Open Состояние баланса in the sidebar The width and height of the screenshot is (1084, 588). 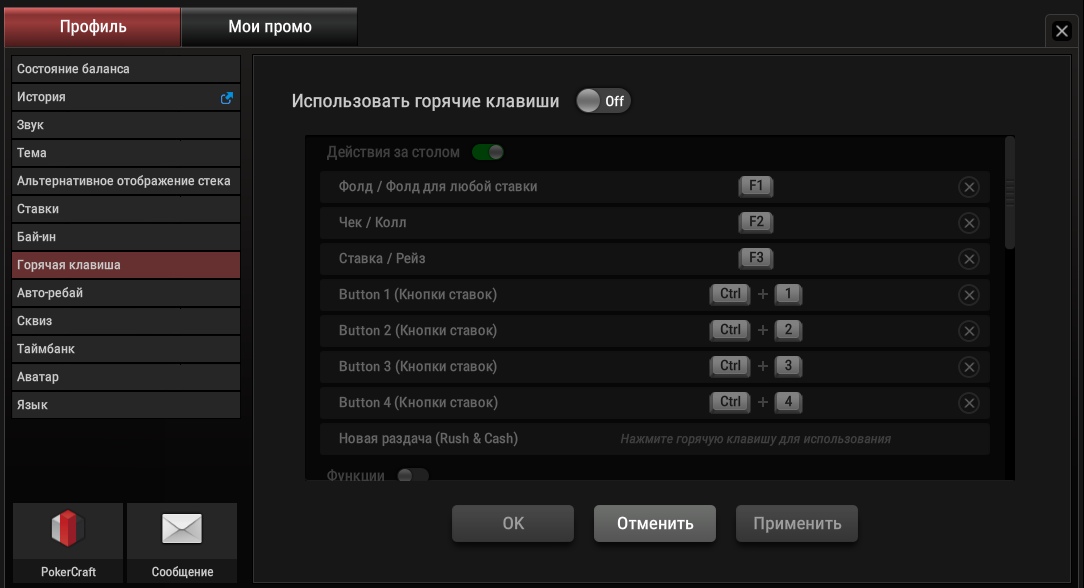[x=126, y=69]
